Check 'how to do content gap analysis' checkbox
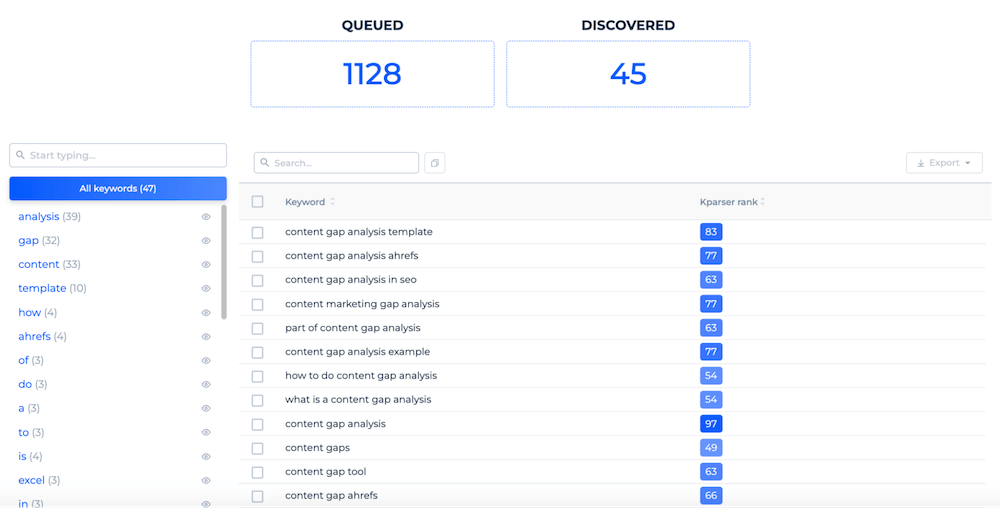The width and height of the screenshot is (1000, 508). pyautogui.click(x=258, y=376)
